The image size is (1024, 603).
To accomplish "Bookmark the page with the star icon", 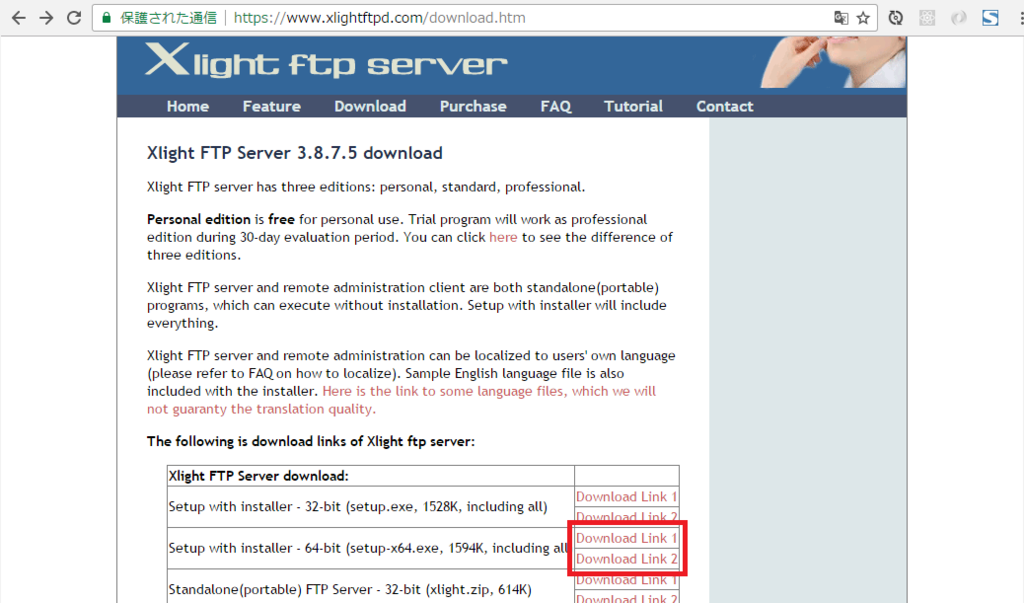I will 863,18.
